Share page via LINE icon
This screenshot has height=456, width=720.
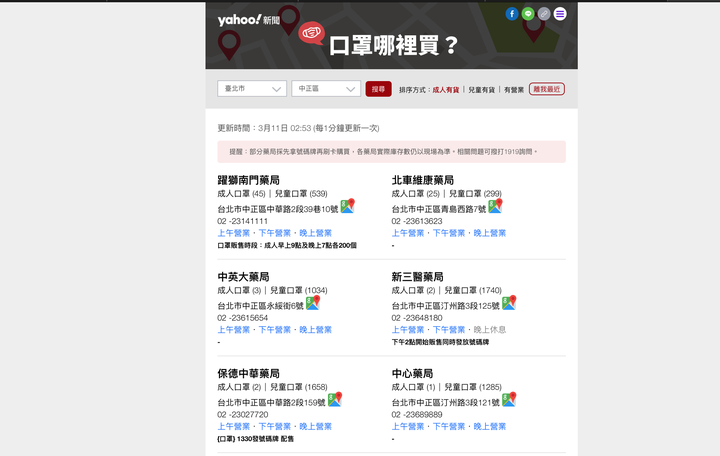coord(528,14)
